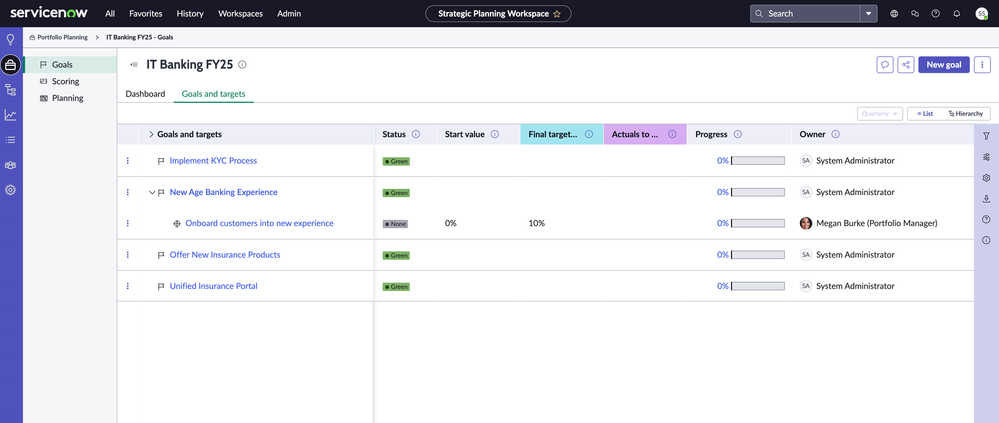
Task: Collapse the New Age Banking Experience goal
Action: [x=152, y=193]
